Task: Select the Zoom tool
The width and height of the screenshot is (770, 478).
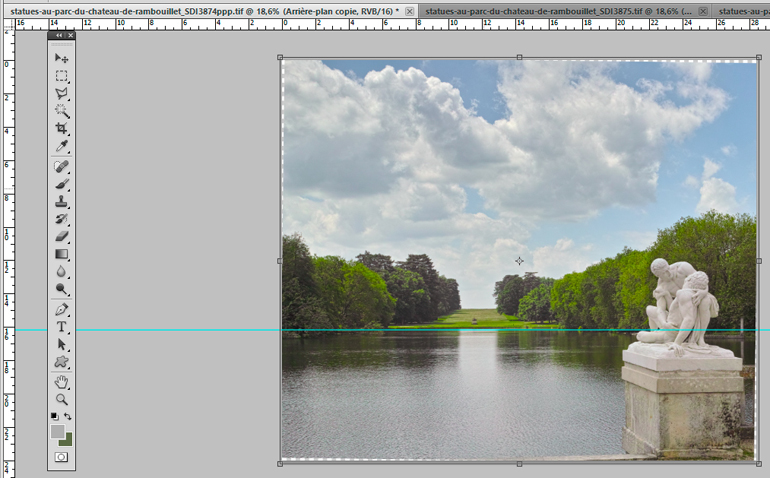Action: (x=61, y=399)
